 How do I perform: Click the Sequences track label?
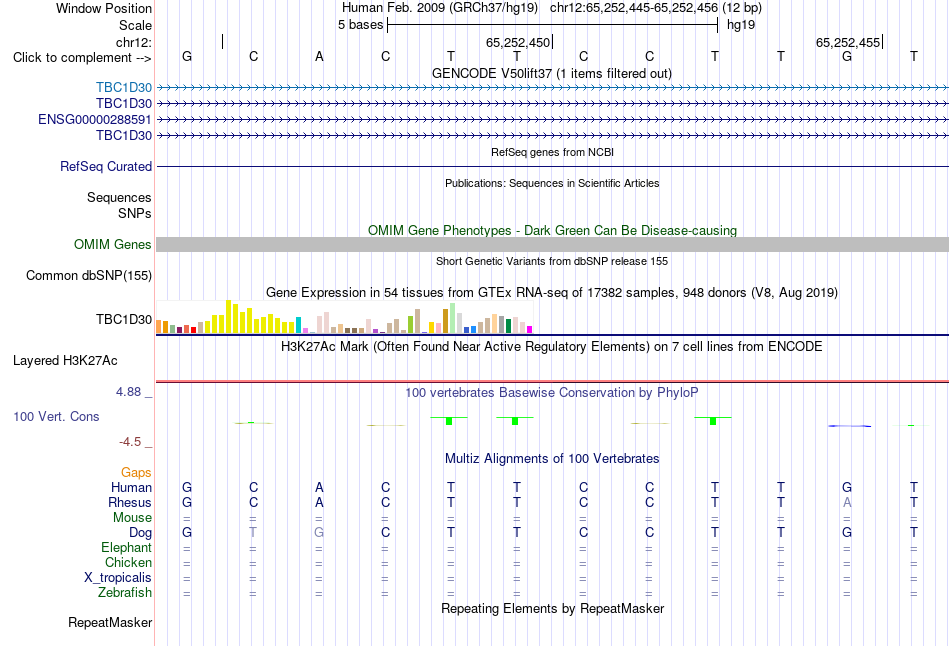point(119,198)
